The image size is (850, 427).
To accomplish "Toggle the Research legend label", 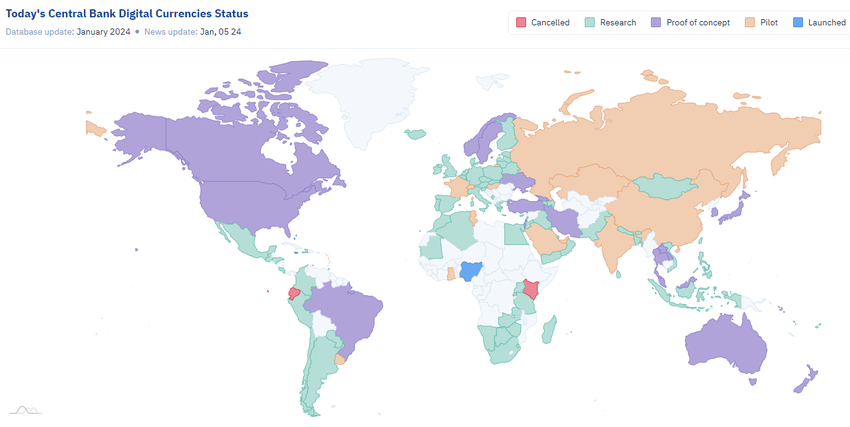I will (617, 22).
